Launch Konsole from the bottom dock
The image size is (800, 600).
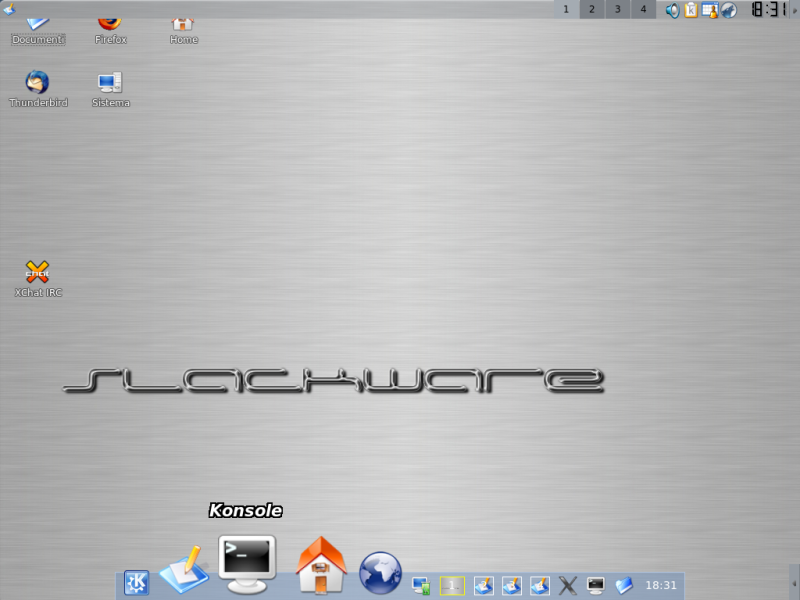click(x=247, y=564)
